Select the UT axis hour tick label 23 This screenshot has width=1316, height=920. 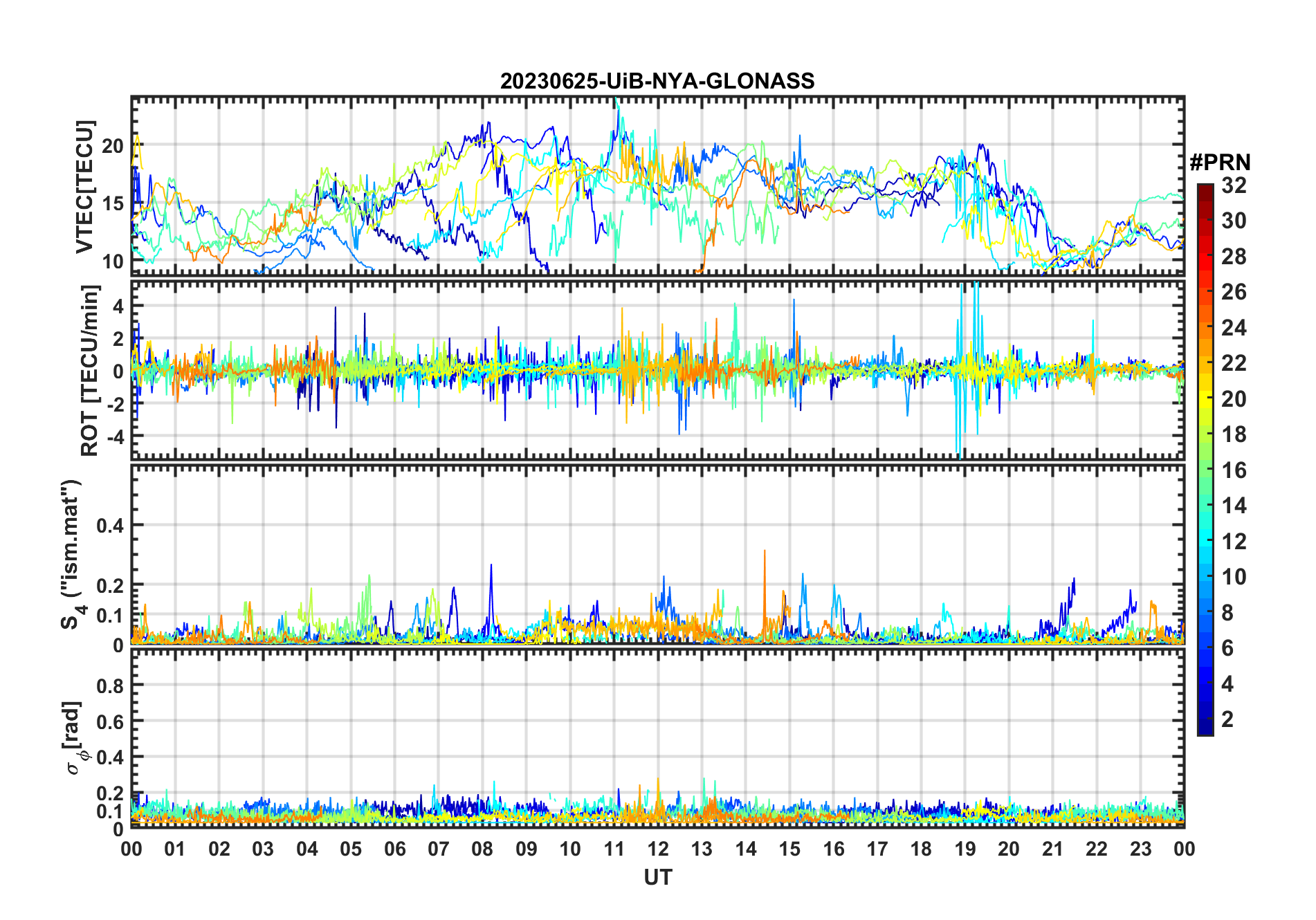point(1140,849)
